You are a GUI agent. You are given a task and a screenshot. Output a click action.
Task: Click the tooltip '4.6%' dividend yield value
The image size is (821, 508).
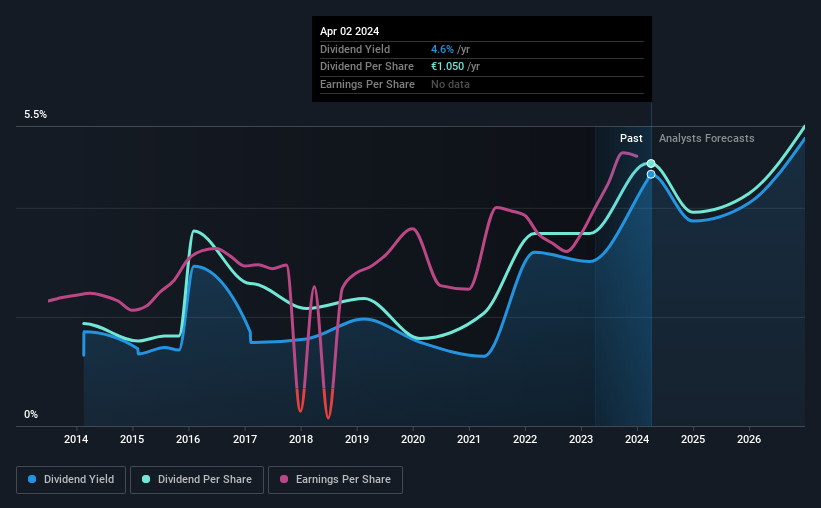click(442, 49)
